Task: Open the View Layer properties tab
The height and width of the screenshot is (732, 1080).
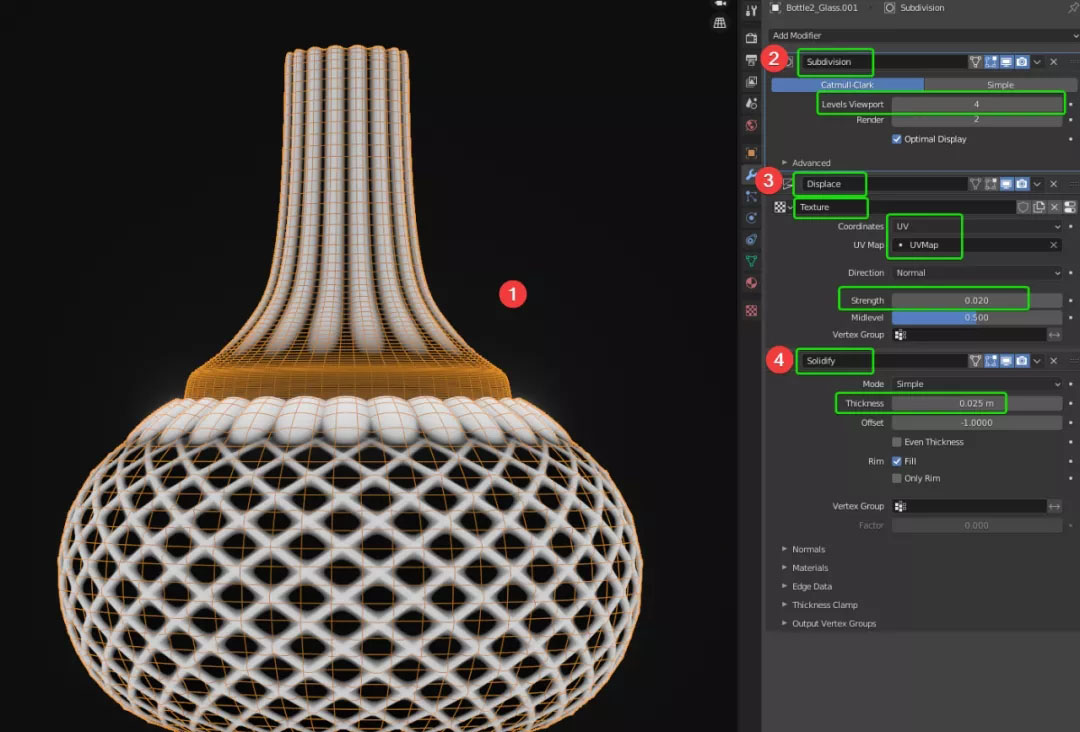Action: click(751, 81)
